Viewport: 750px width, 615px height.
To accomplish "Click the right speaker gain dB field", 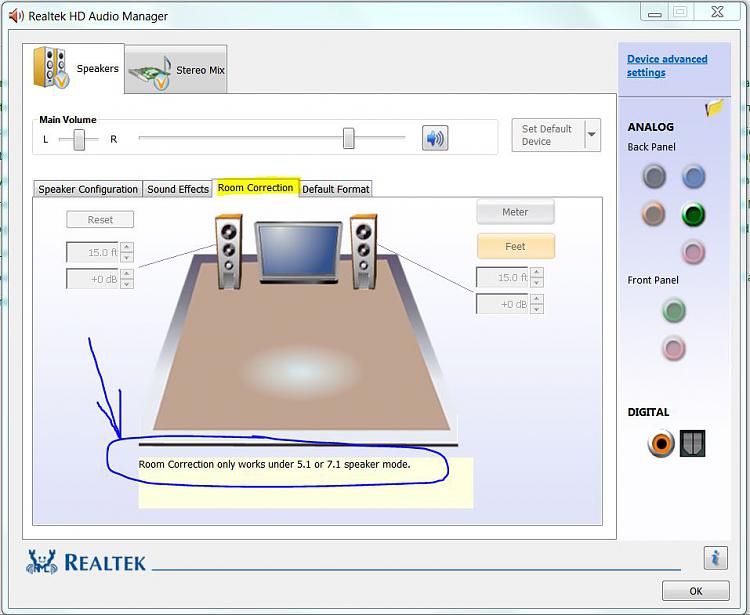I will (502, 304).
